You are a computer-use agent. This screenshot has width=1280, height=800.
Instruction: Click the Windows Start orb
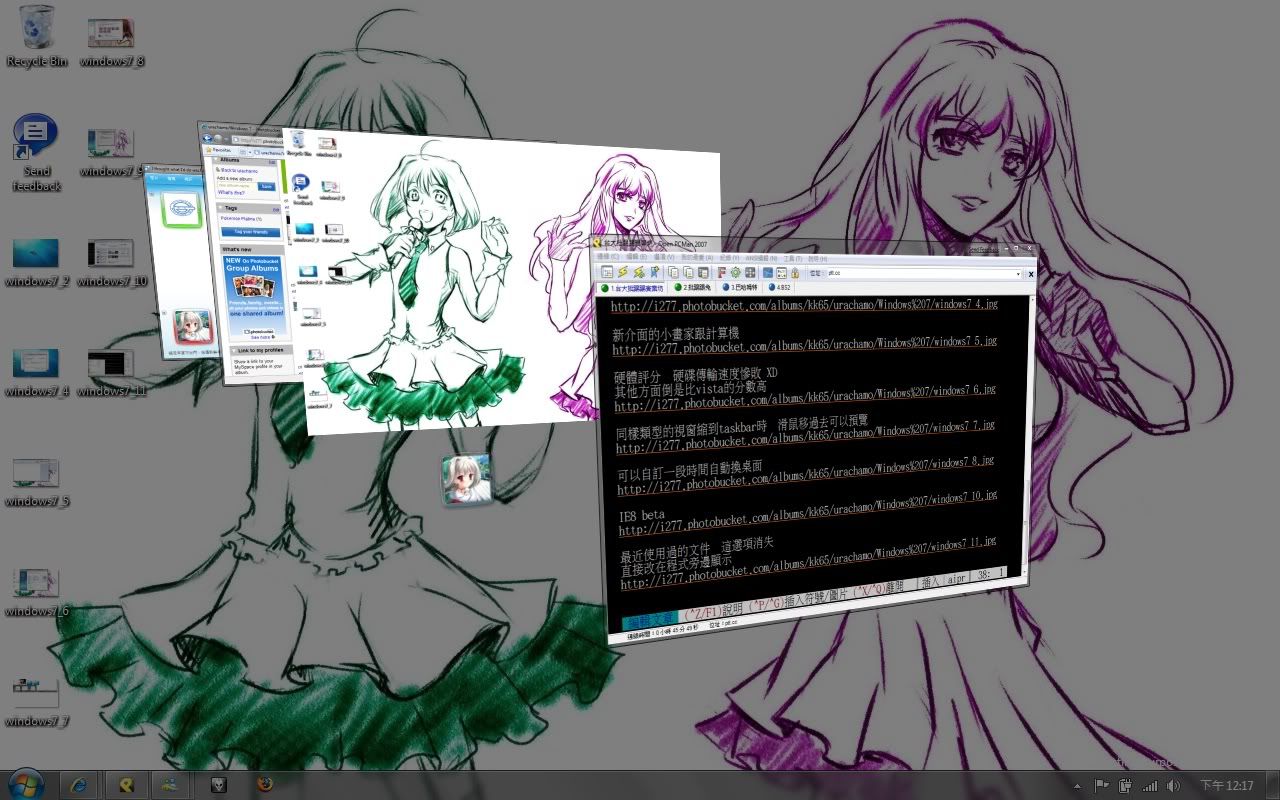coord(24,783)
